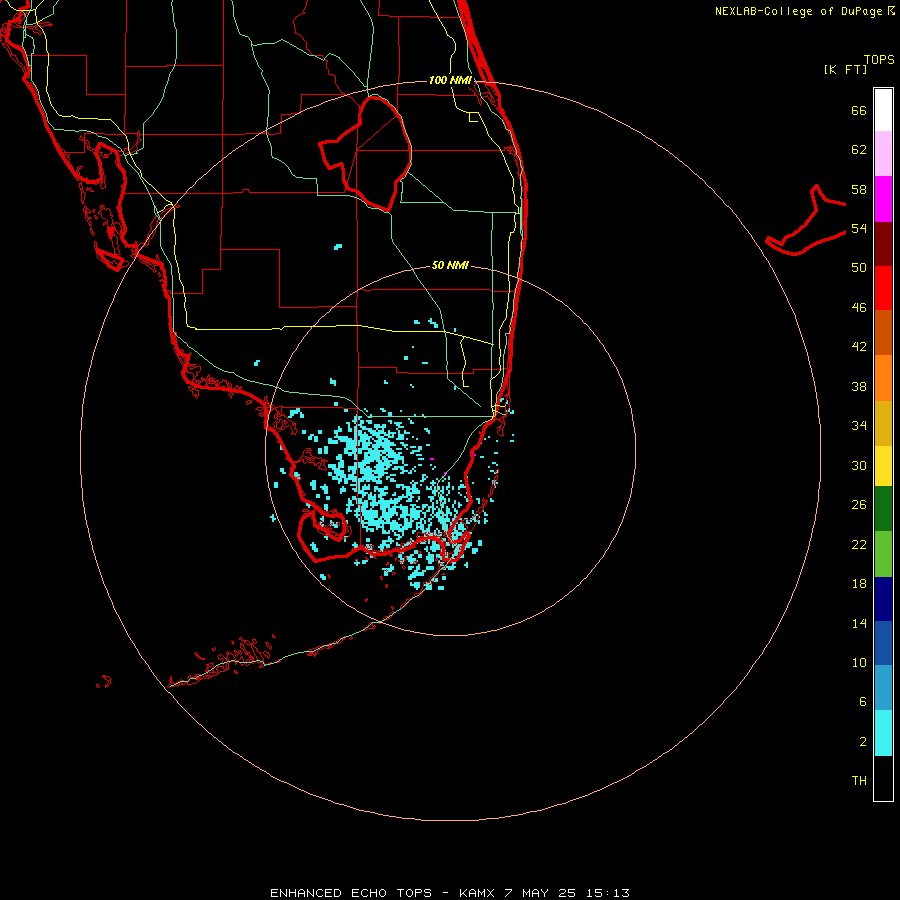Image resolution: width=900 pixels, height=900 pixels.
Task: Click the cyan 2 kft legend swatch
Action: tap(883, 733)
